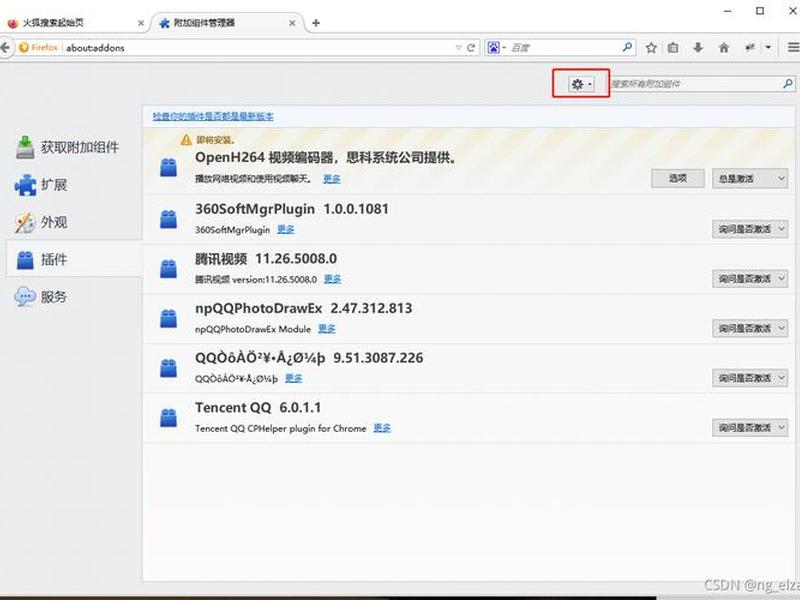Image resolution: width=800 pixels, height=600 pixels.
Task: Open 扩展 extensions sidebar category
Action: 41,185
